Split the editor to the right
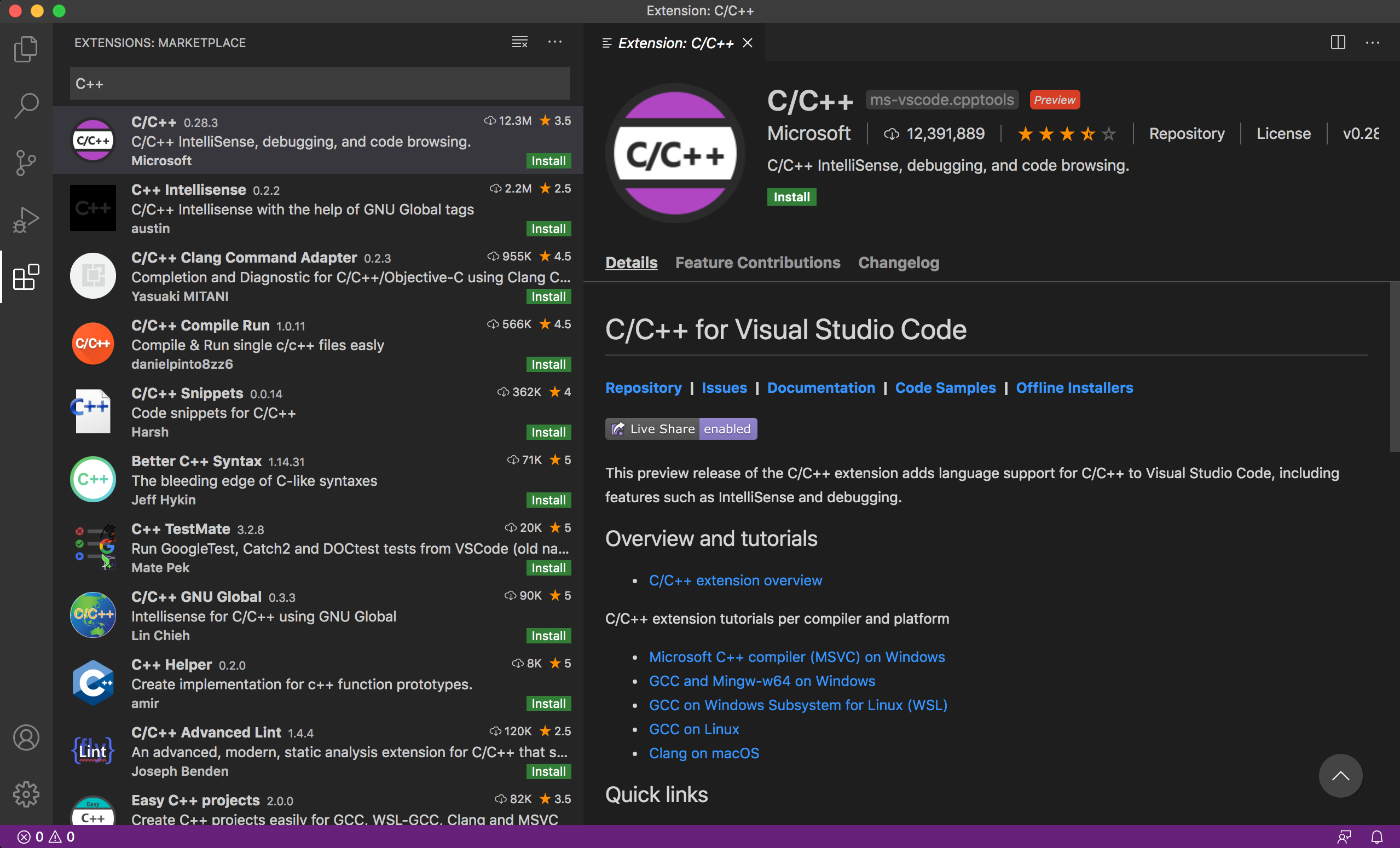Image resolution: width=1400 pixels, height=848 pixels. tap(1338, 43)
